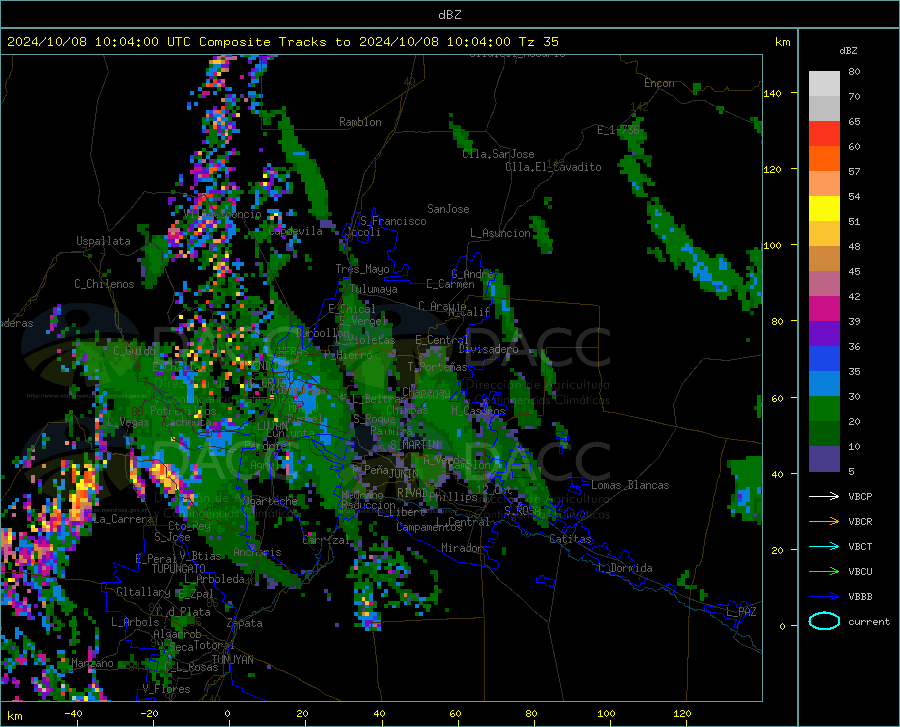900x727 pixels.
Task: Select the Capdevila place label
Action: pos(295,231)
